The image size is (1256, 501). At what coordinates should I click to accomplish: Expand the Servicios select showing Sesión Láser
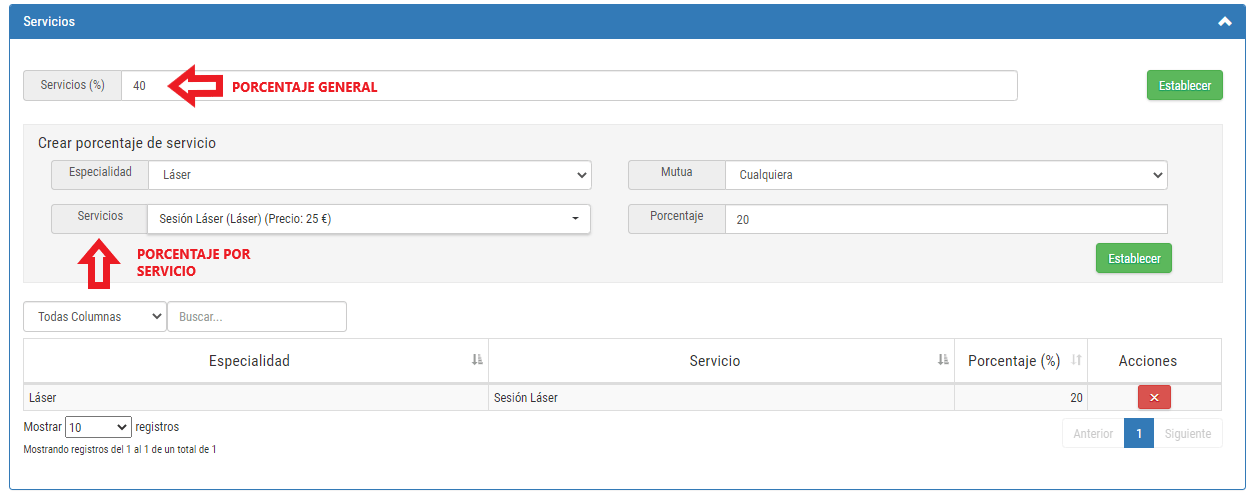coord(369,219)
